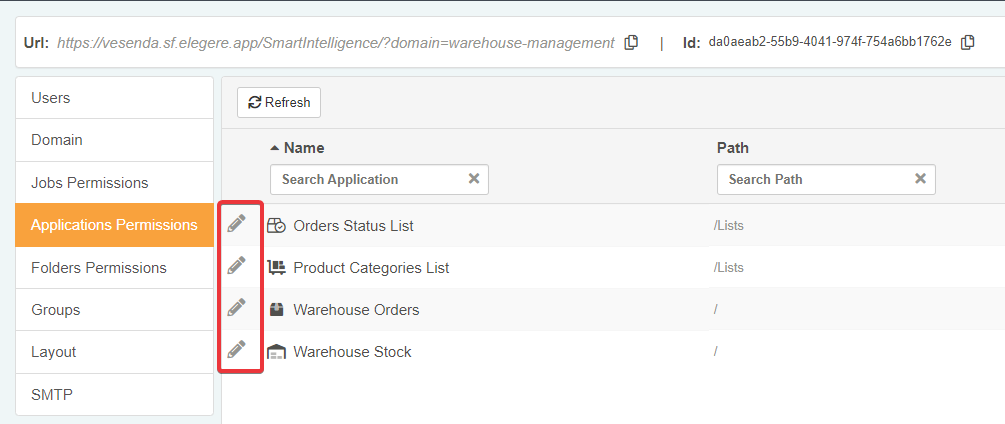This screenshot has width=1005, height=424.
Task: Clear the Search Path filter
Action: tap(921, 179)
